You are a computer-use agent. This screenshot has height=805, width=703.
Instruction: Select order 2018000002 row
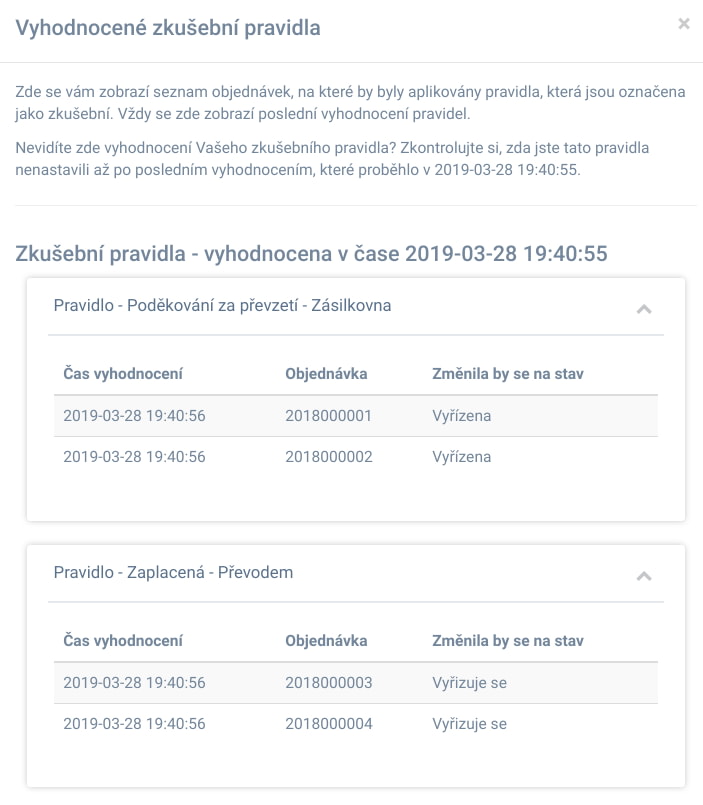(x=356, y=457)
